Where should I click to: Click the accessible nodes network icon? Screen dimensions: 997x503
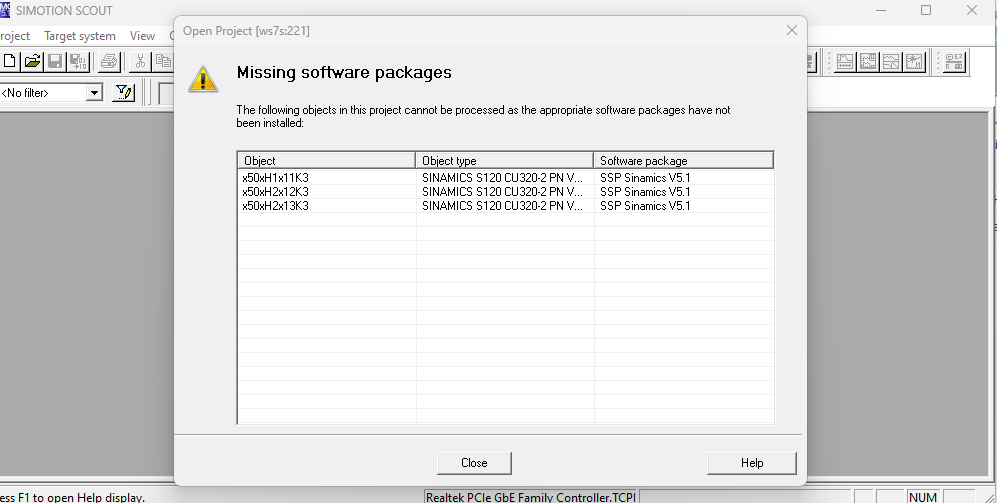tap(954, 62)
